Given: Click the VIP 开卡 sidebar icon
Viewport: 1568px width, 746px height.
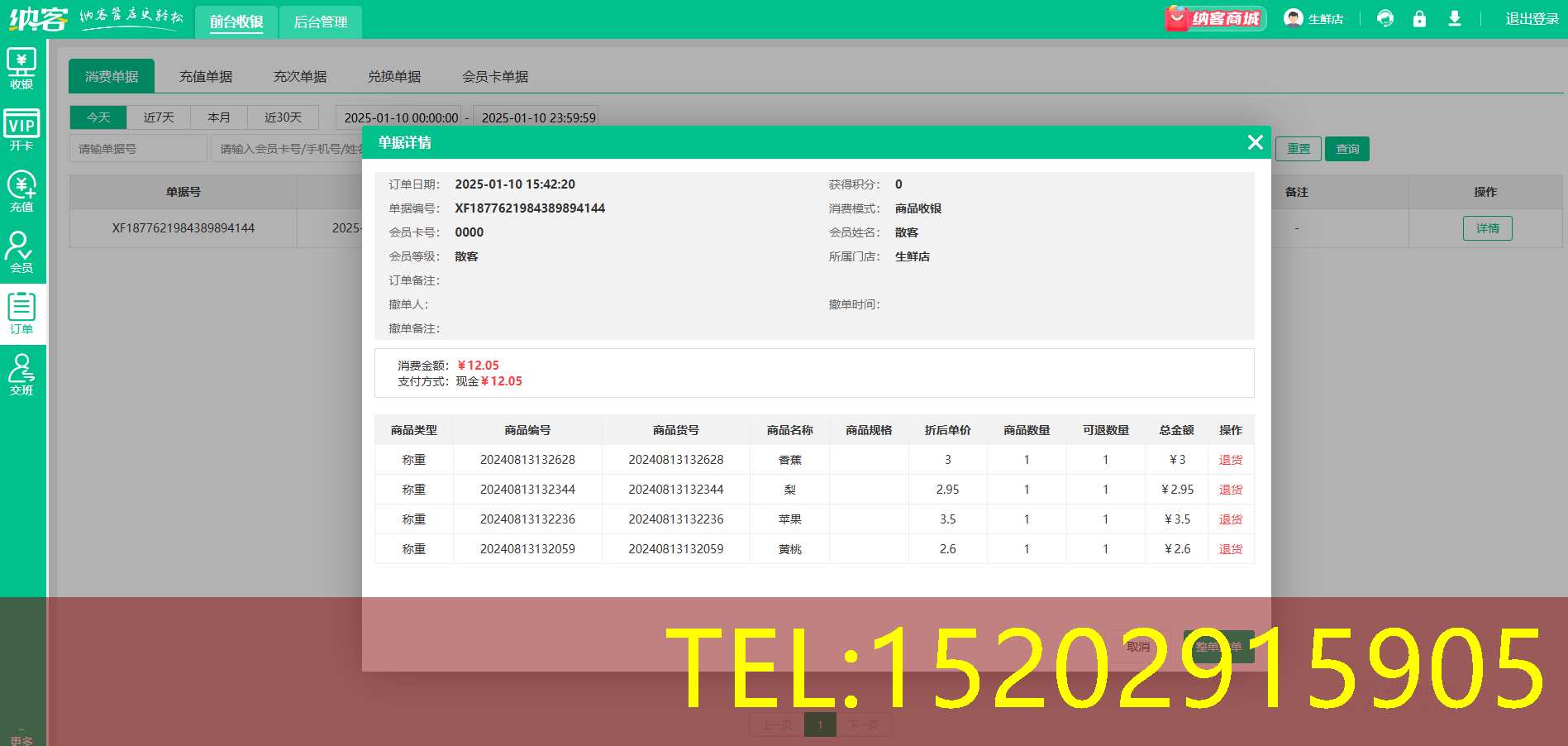Looking at the screenshot, I should [x=21, y=131].
